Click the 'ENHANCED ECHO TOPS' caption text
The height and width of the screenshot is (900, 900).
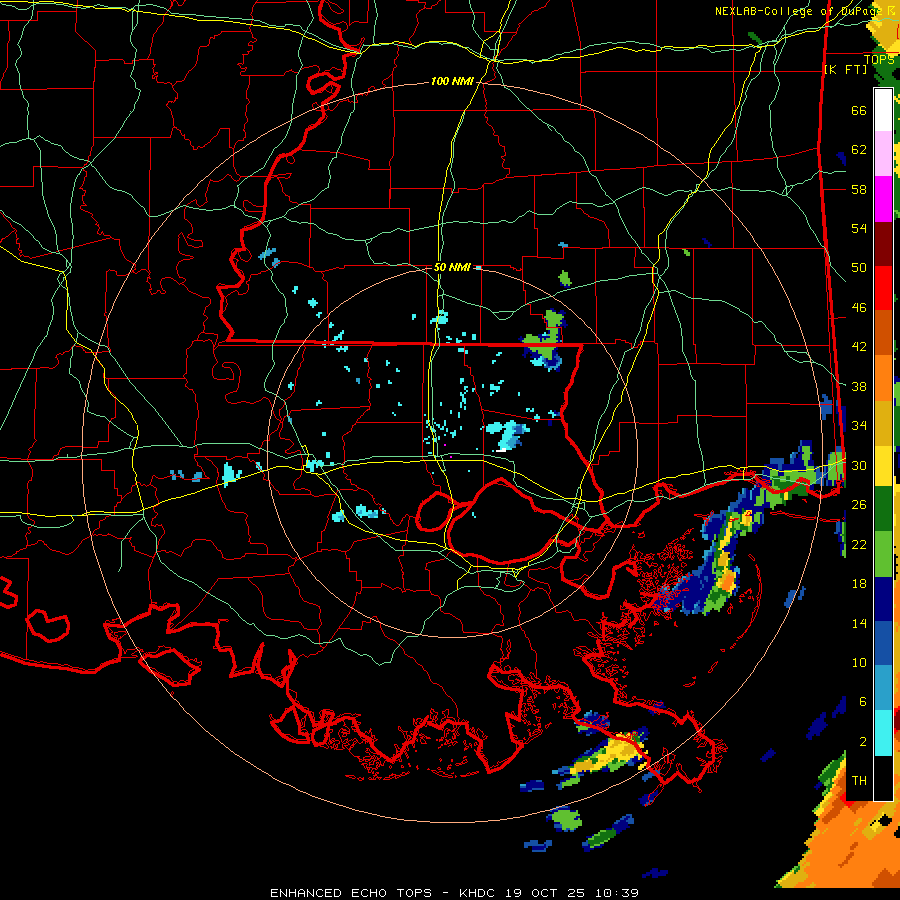(x=351, y=893)
